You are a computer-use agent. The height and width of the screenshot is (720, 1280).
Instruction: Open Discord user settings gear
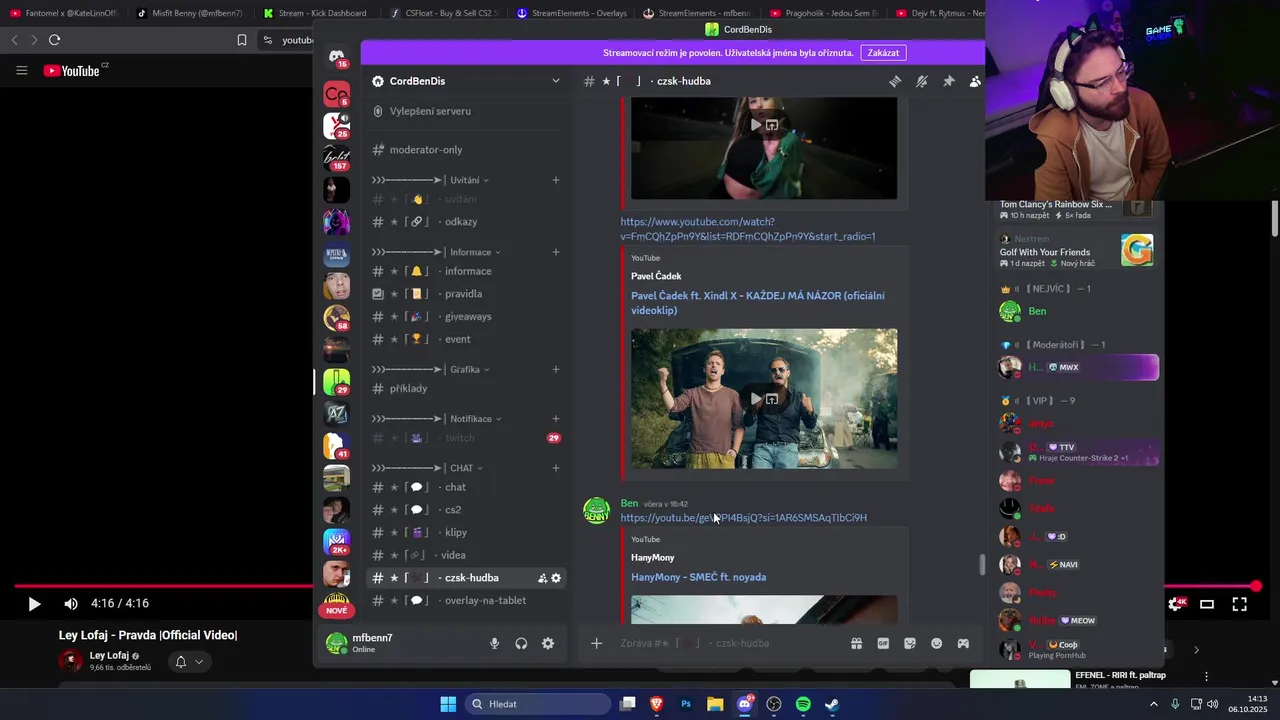click(x=548, y=644)
